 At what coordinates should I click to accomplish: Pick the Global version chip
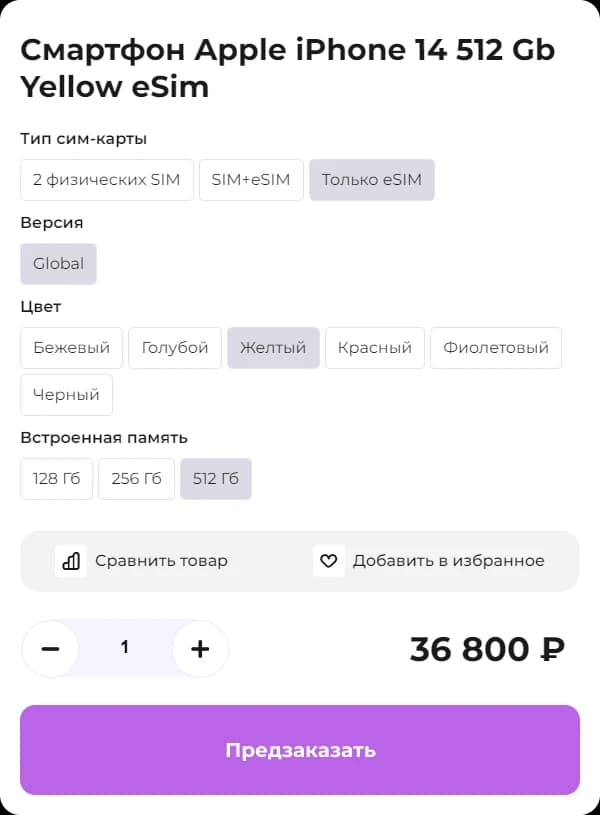tap(58, 264)
